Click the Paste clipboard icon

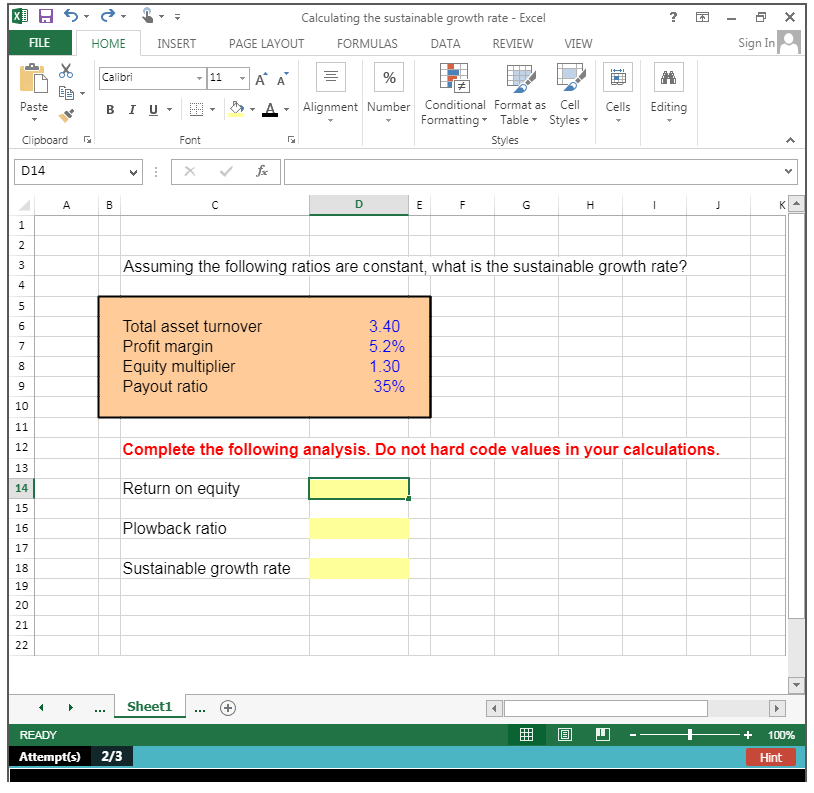pyautogui.click(x=34, y=88)
